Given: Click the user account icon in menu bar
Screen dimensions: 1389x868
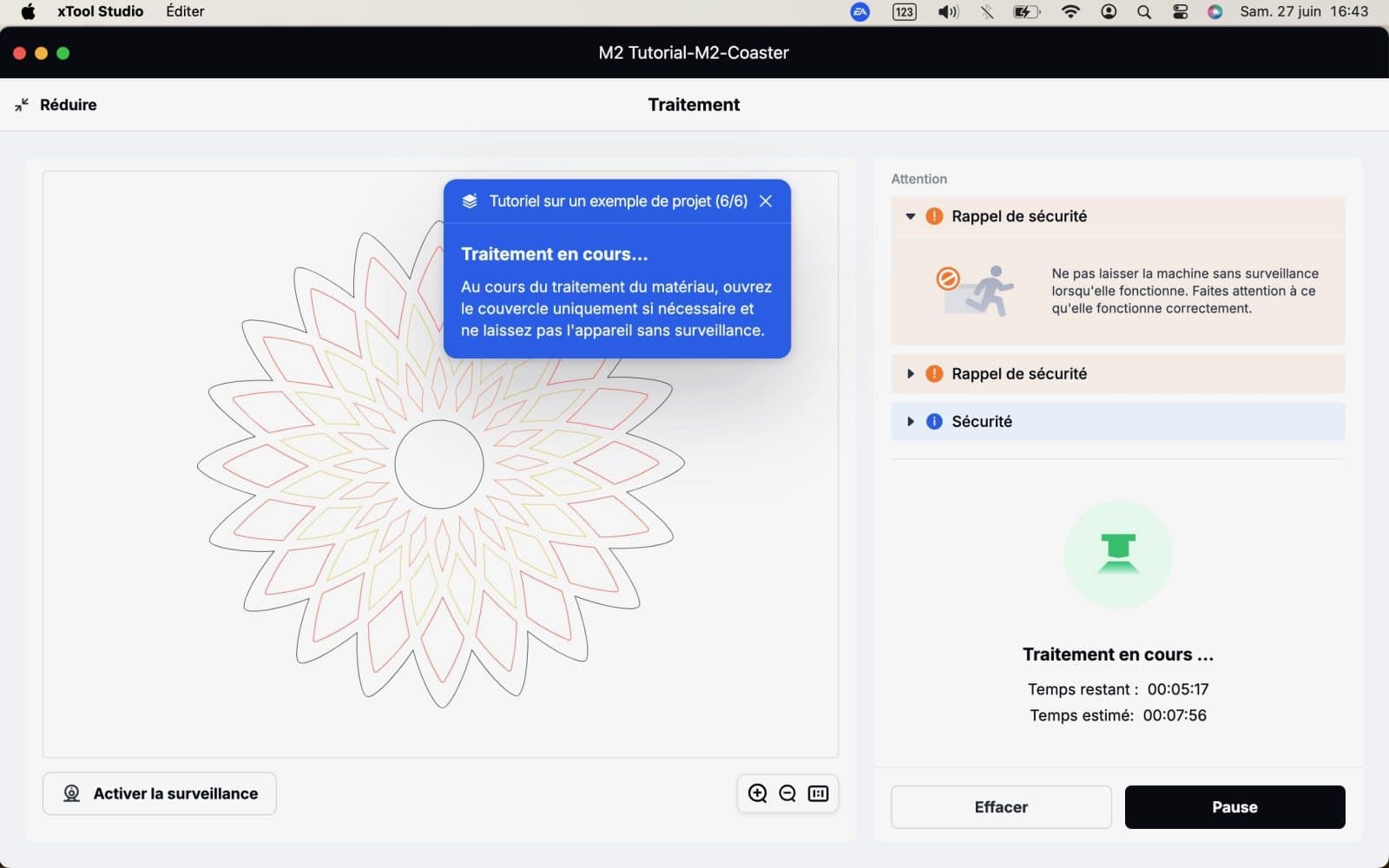Looking at the screenshot, I should (1109, 11).
